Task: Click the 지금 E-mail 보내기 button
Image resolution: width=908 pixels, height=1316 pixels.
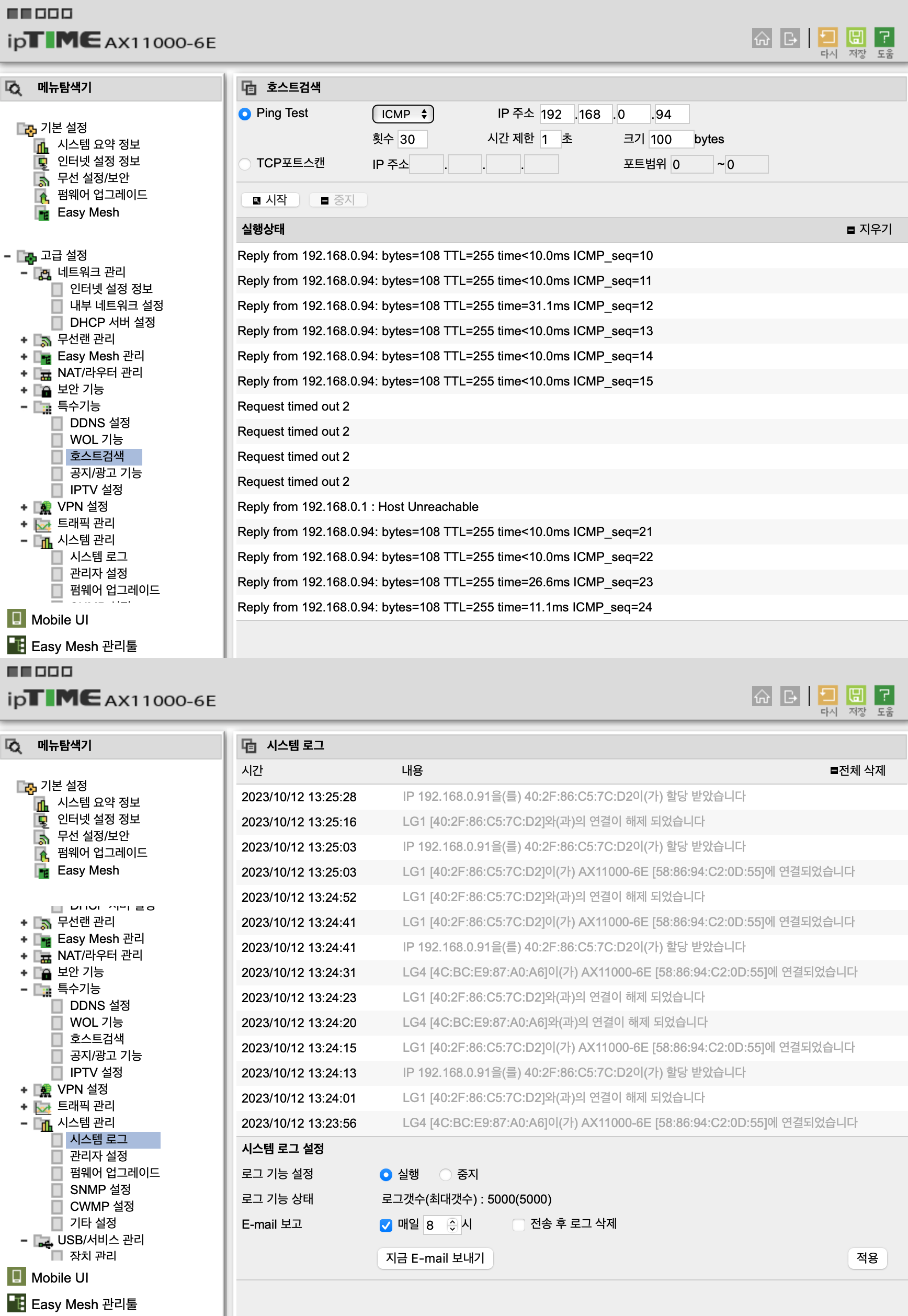Action: pyautogui.click(x=435, y=1258)
